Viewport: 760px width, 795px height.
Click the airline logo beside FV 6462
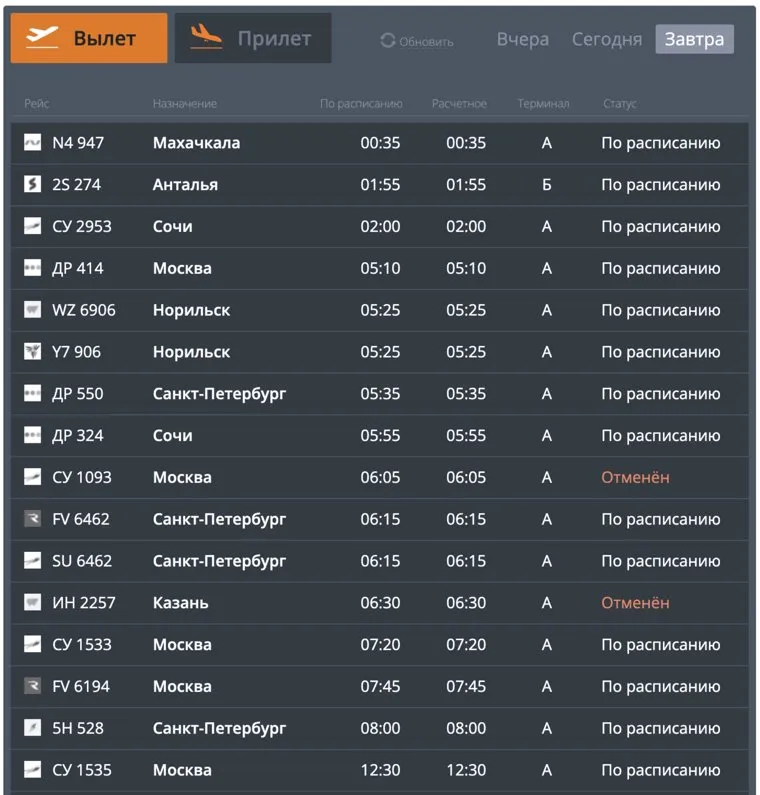[32, 519]
